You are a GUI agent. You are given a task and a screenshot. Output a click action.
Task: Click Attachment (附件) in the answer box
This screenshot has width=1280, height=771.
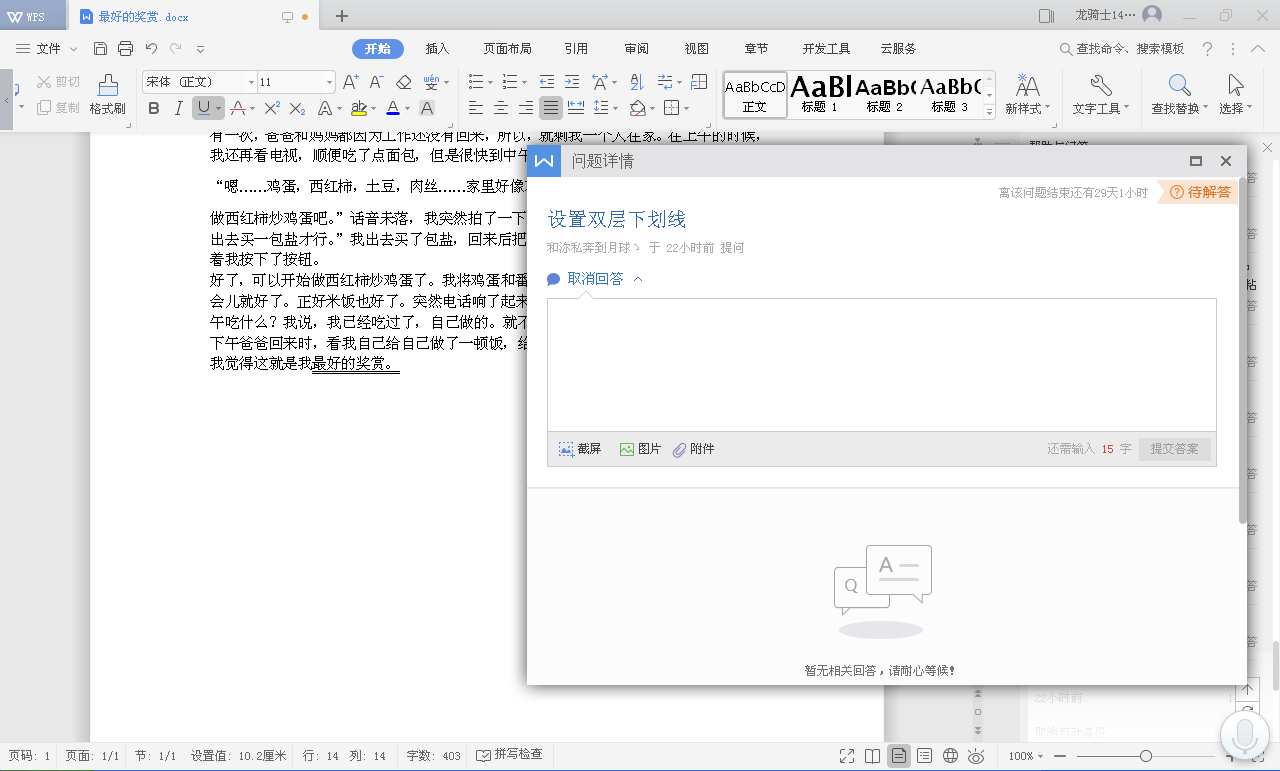coord(694,449)
